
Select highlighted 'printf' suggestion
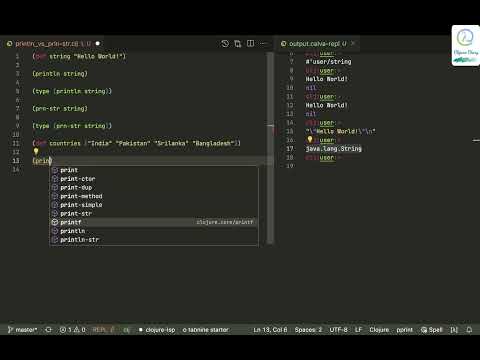154,222
